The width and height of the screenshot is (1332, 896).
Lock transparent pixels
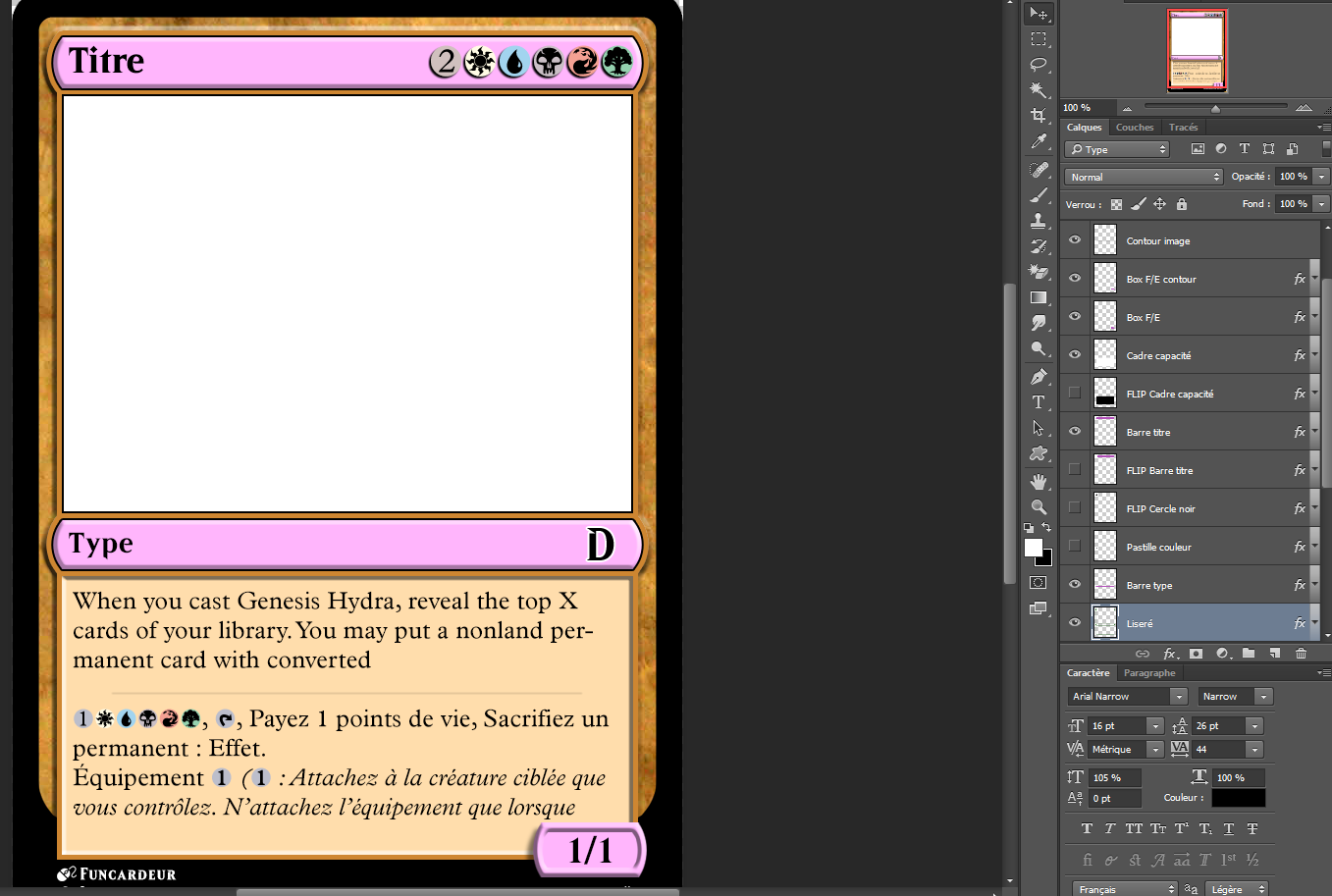[x=1116, y=204]
